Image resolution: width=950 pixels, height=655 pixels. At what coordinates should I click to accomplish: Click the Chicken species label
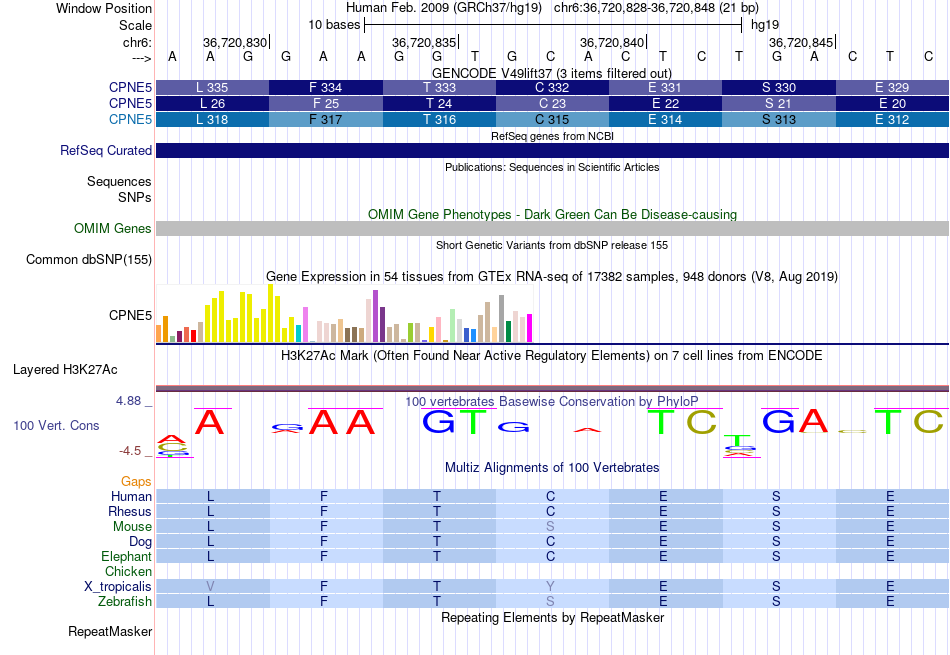[x=128, y=571]
